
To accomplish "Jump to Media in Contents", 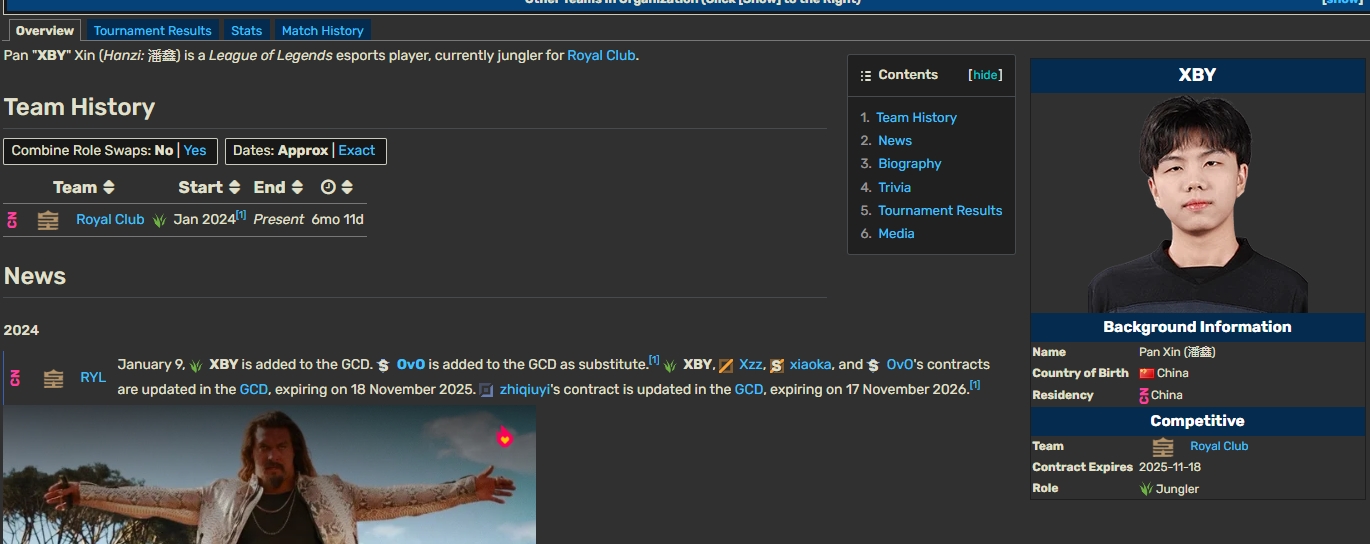I will 896,233.
